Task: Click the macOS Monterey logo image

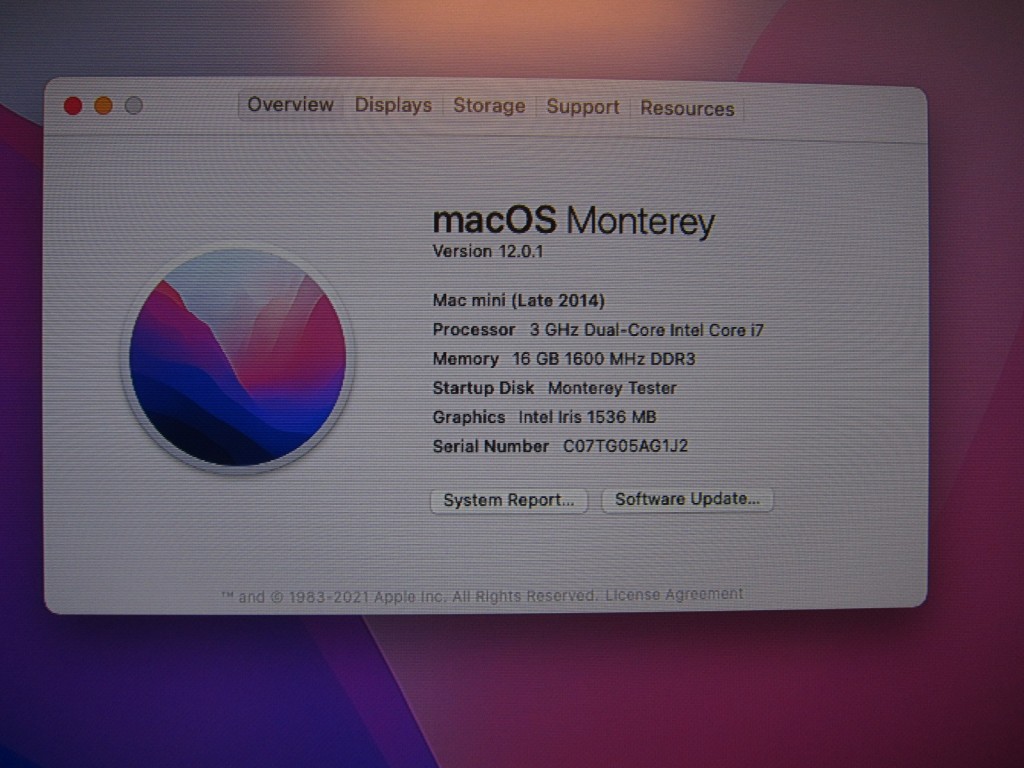Action: coord(238,357)
